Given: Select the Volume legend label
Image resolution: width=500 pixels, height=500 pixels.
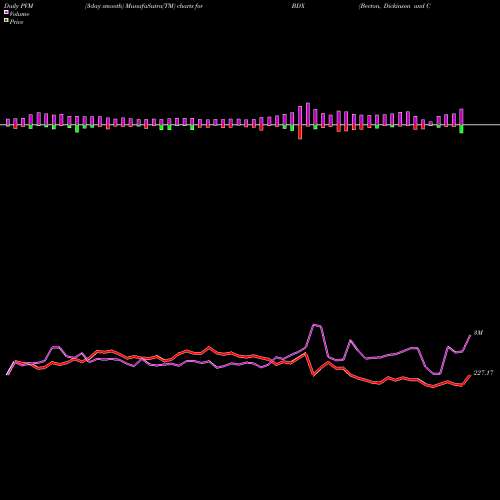Looking at the screenshot, I should click(x=19, y=14).
